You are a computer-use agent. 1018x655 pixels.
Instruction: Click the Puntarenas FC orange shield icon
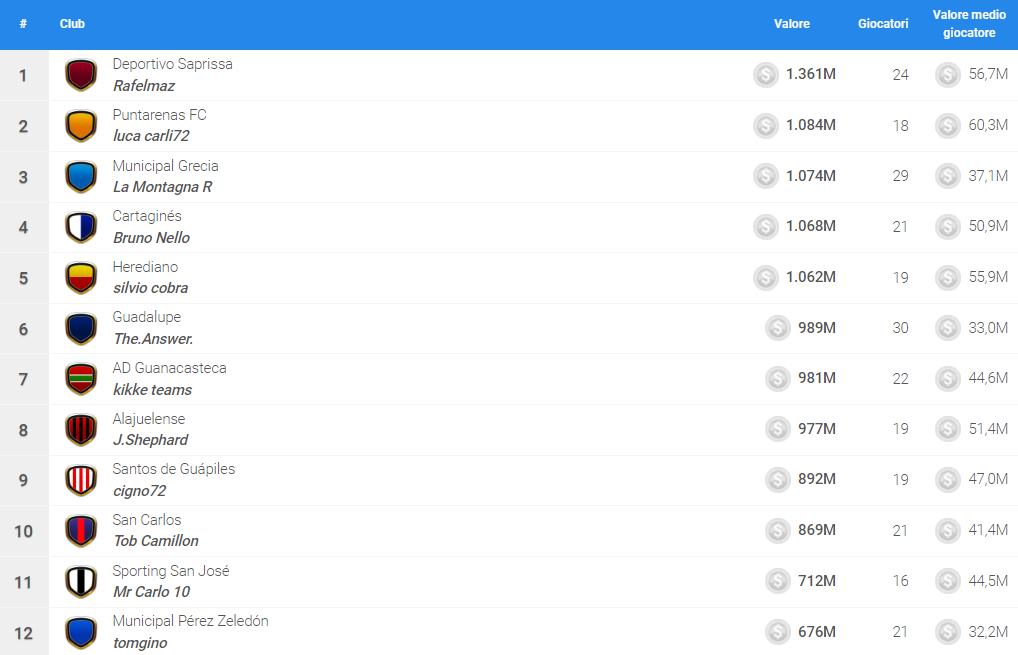(x=81, y=126)
